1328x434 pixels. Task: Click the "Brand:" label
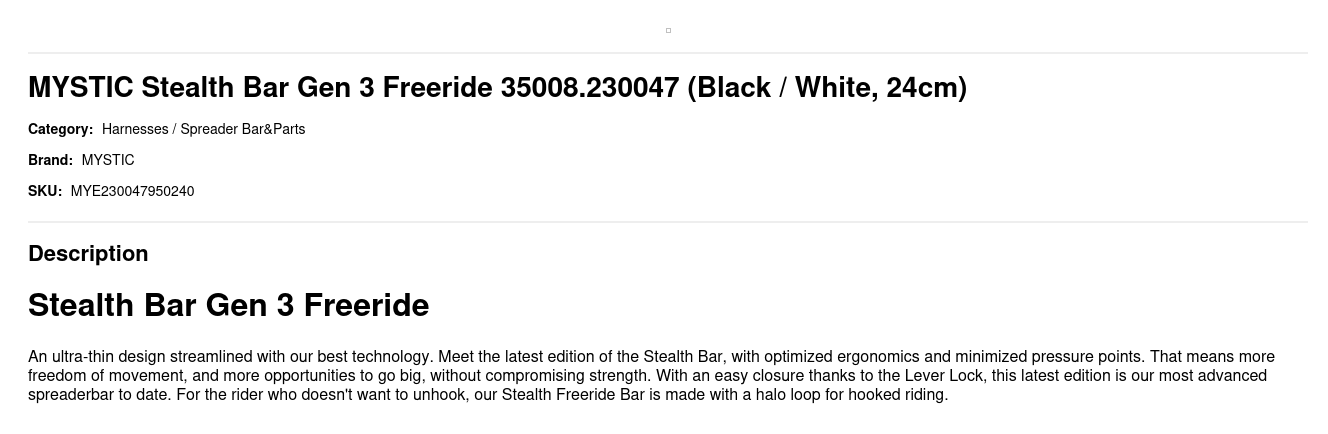coord(50,160)
